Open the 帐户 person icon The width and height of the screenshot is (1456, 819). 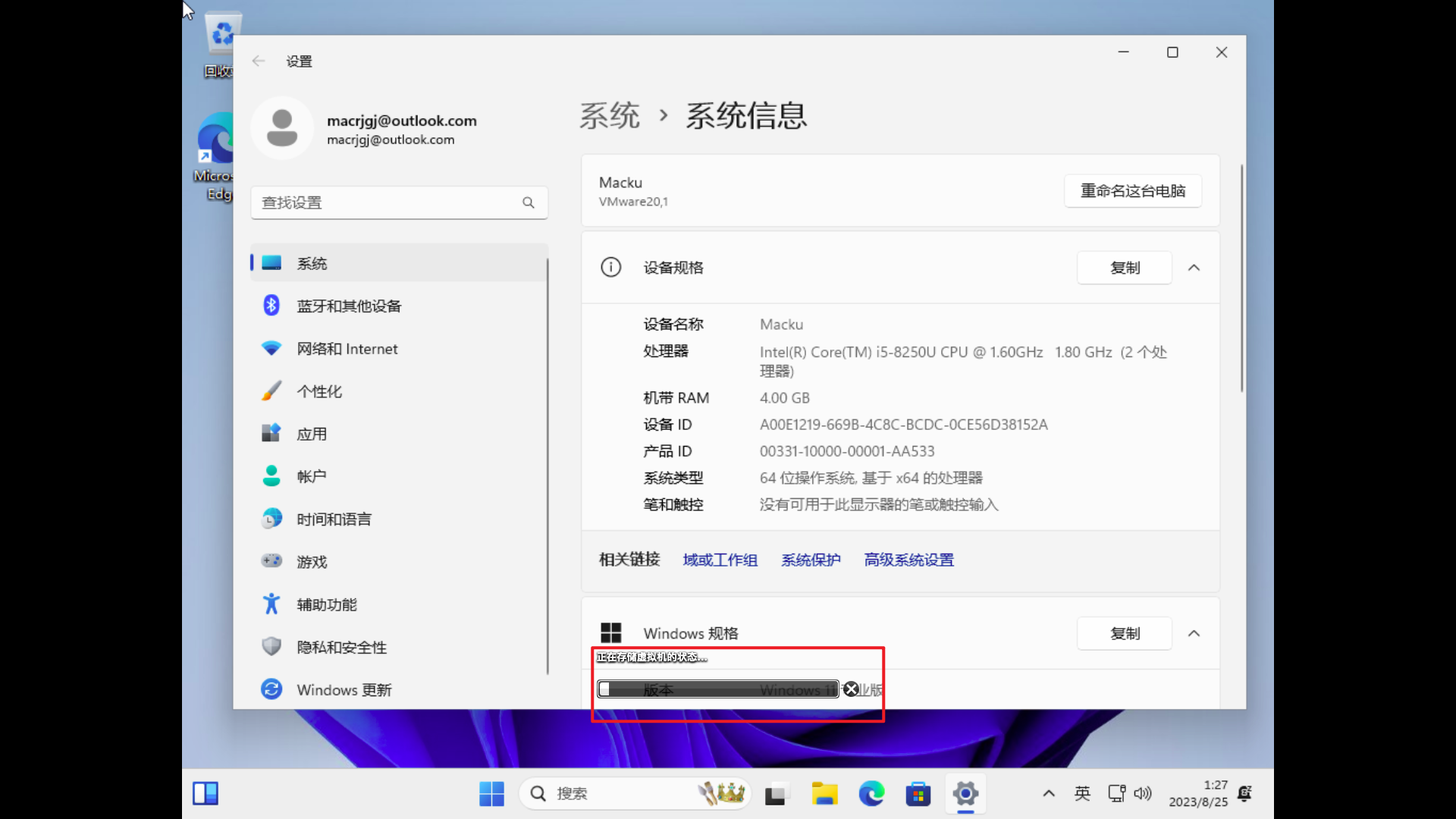point(271,476)
